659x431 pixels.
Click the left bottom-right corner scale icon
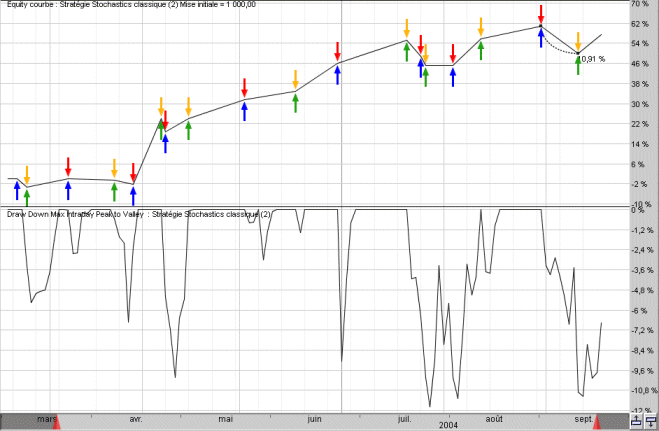click(636, 422)
